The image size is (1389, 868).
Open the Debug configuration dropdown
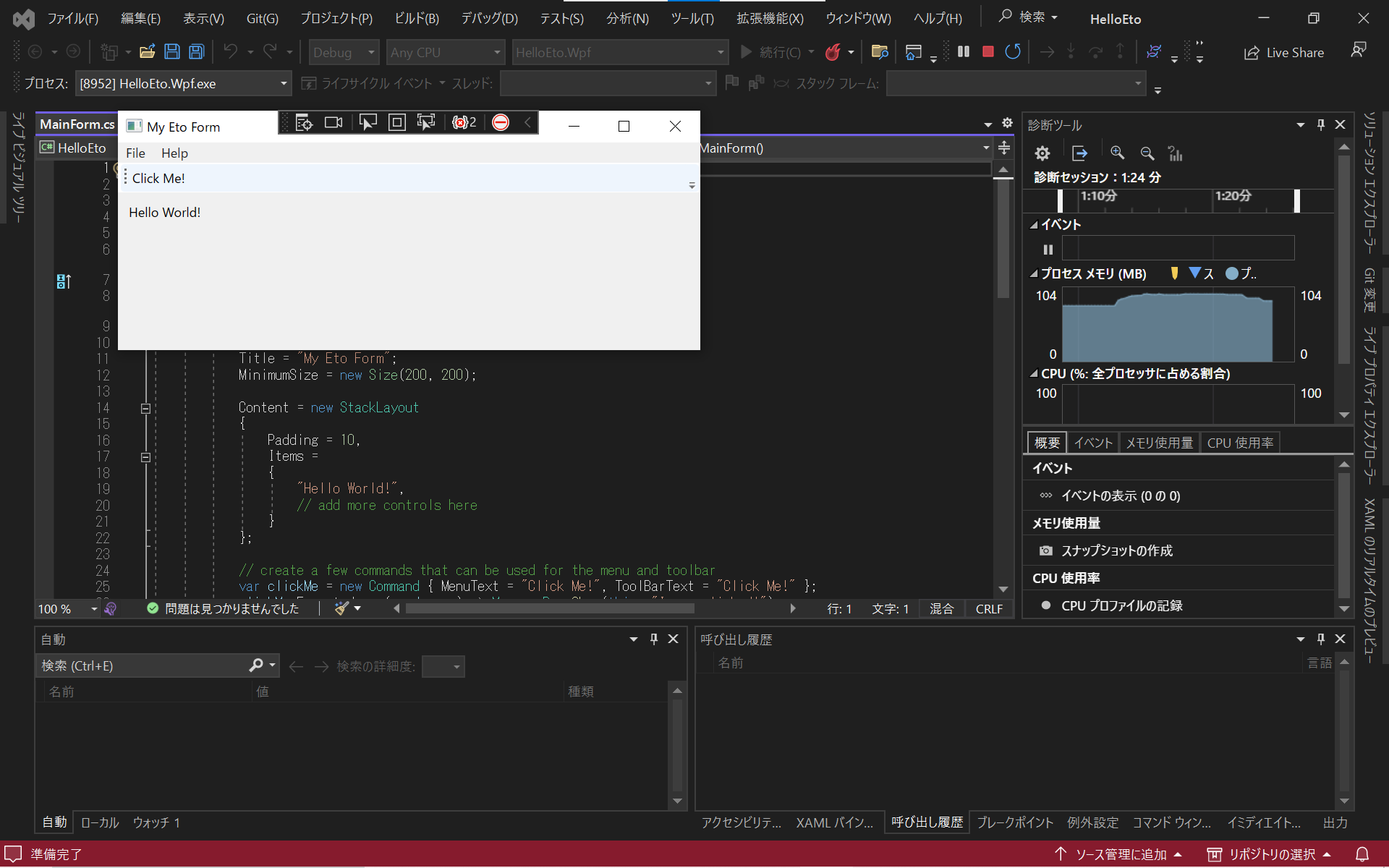(344, 52)
